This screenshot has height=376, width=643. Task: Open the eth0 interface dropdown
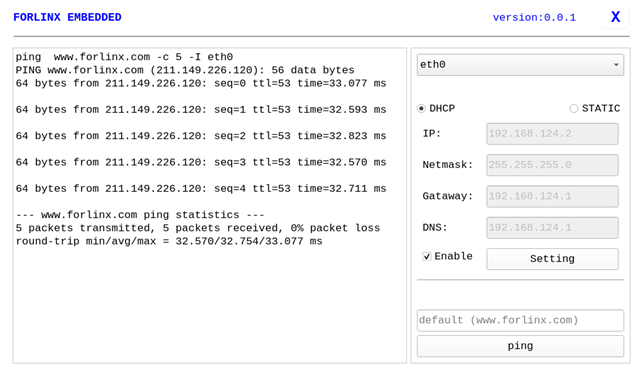coord(520,65)
